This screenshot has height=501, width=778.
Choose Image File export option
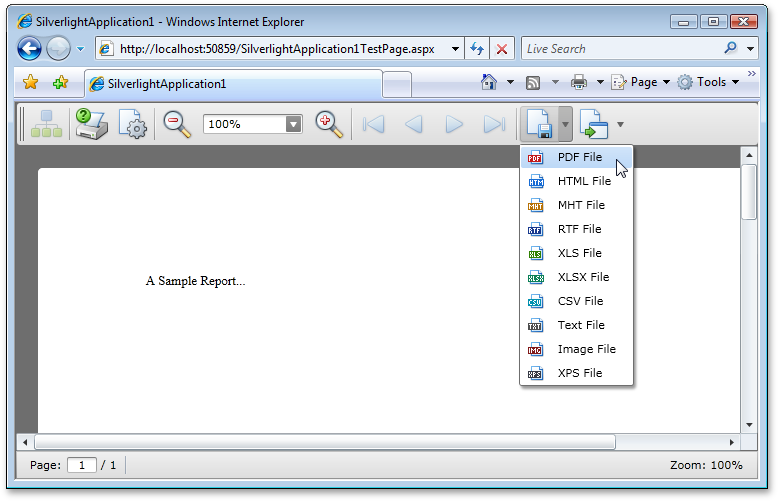pos(576,349)
